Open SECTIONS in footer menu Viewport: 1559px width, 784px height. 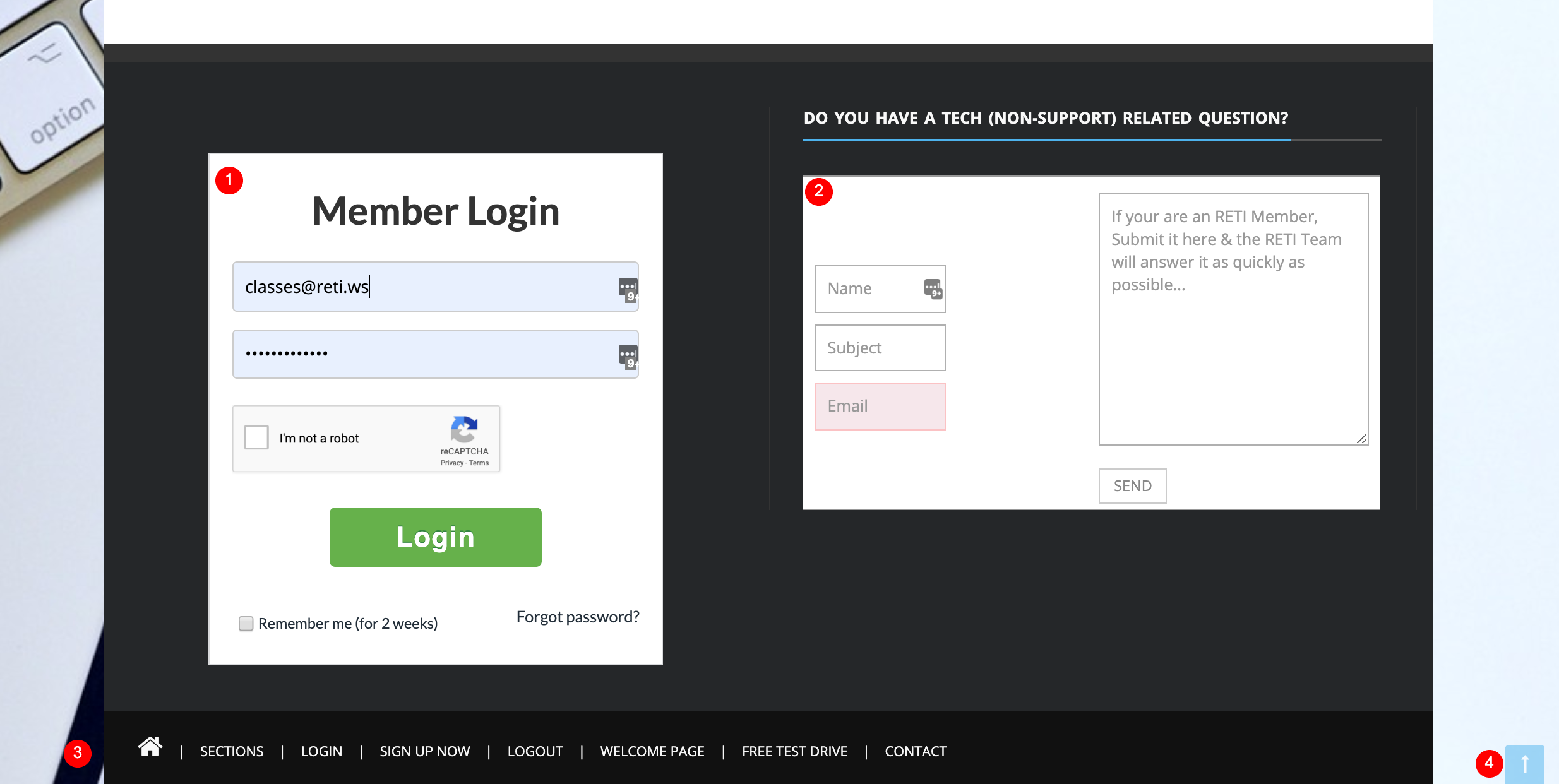click(x=232, y=751)
